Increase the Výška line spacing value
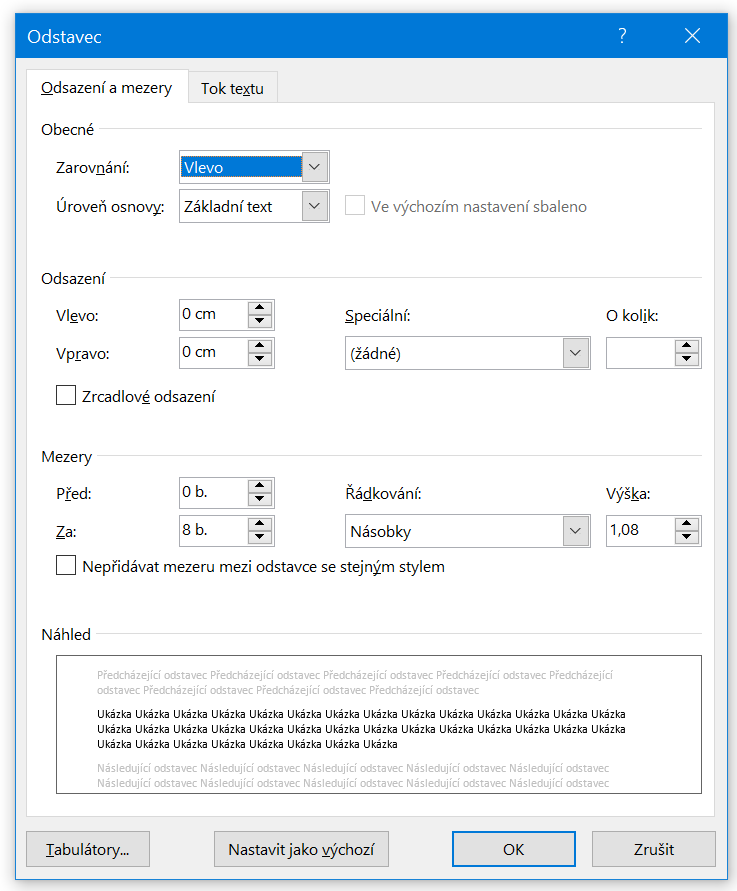 pos(686,524)
